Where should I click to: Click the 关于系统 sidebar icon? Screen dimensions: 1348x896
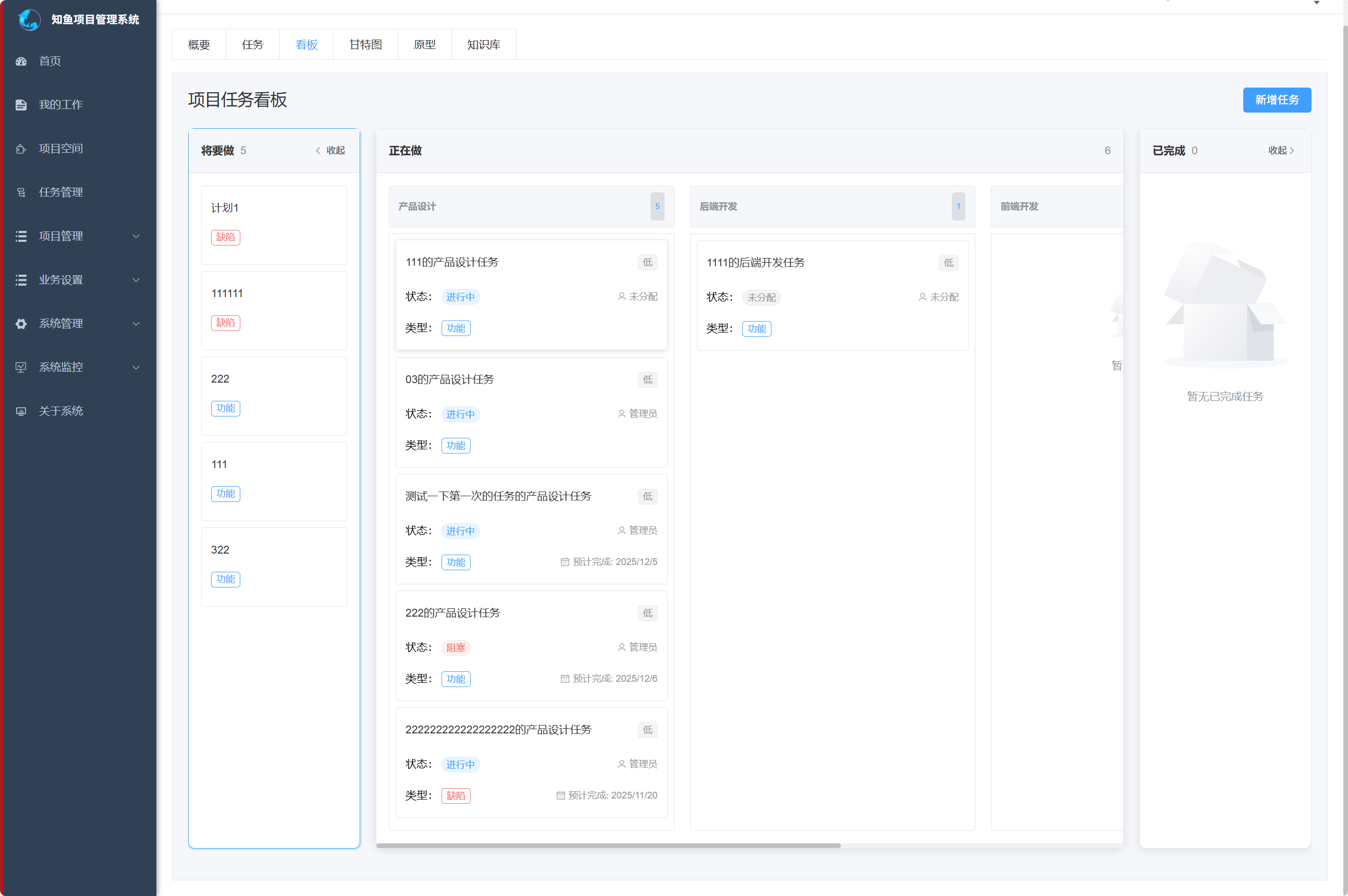point(21,411)
